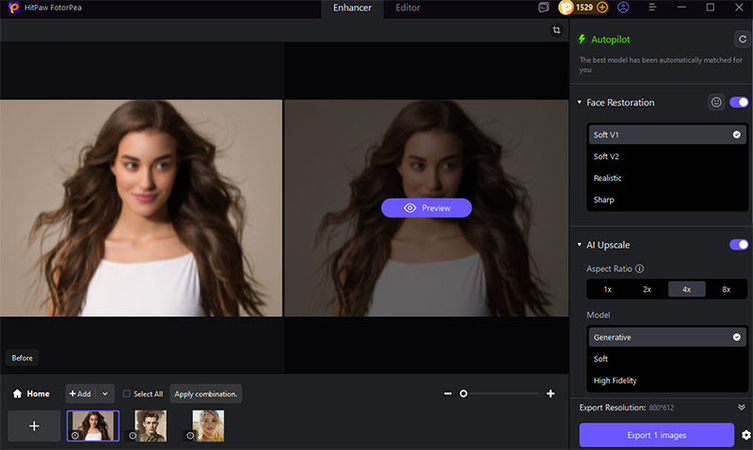Expand the Export Resolution chevron
This screenshot has width=753, height=450.
point(741,408)
